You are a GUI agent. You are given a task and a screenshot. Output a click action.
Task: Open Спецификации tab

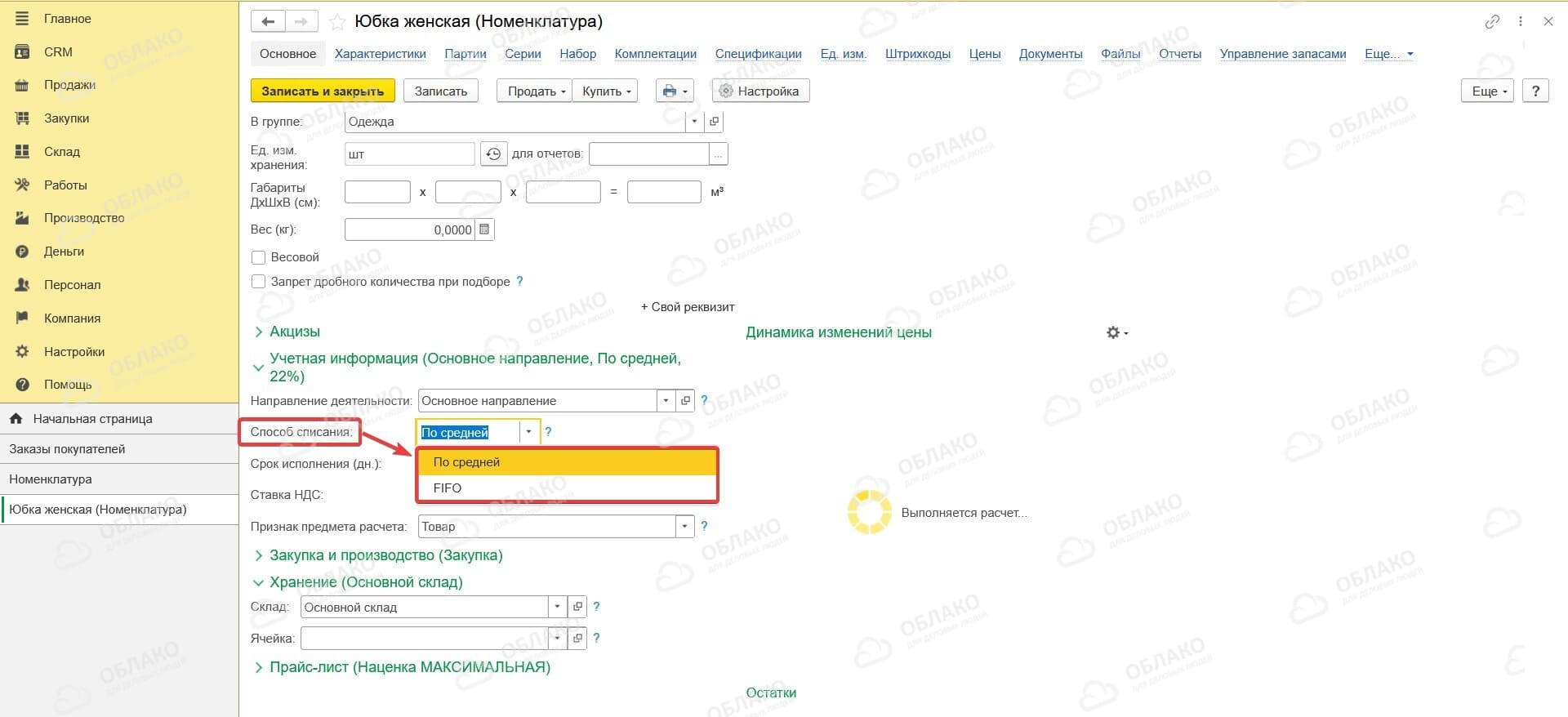pos(759,54)
